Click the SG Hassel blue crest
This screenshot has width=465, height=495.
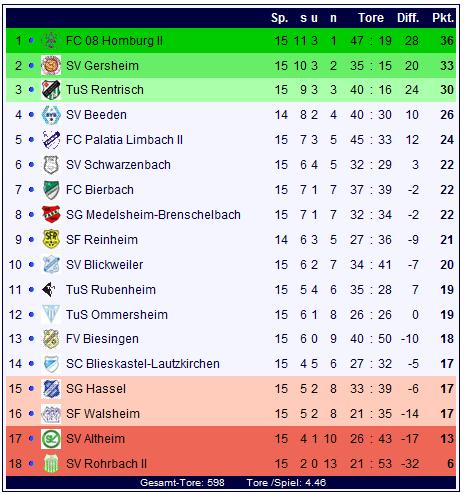tap(51, 389)
